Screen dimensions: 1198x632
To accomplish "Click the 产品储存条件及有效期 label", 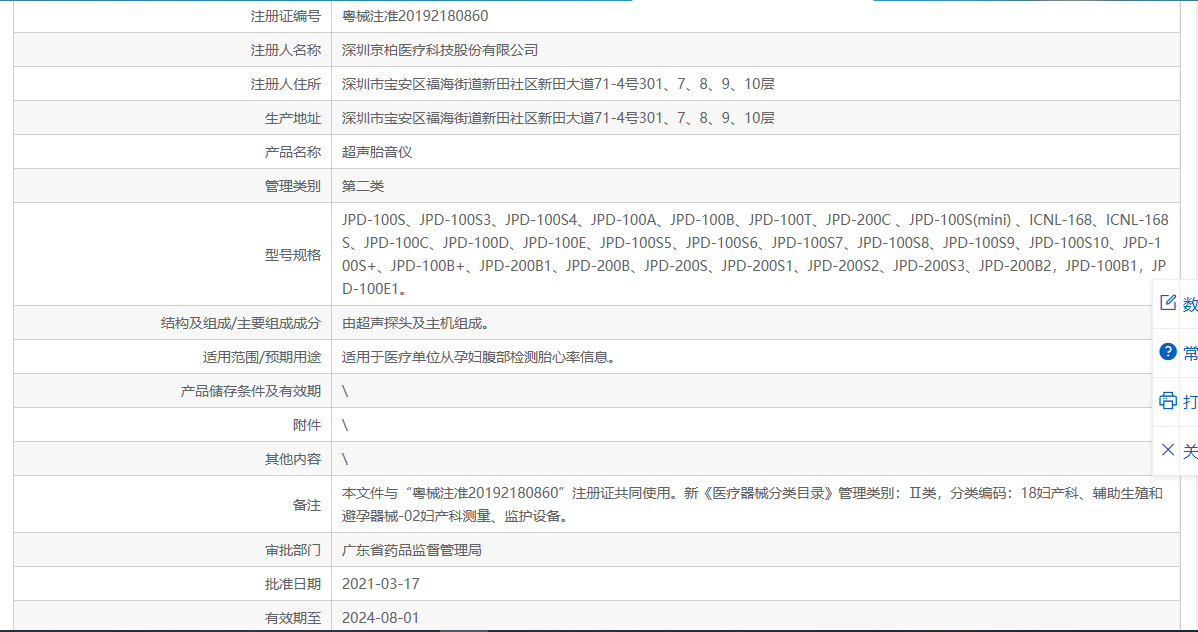I will tap(251, 391).
